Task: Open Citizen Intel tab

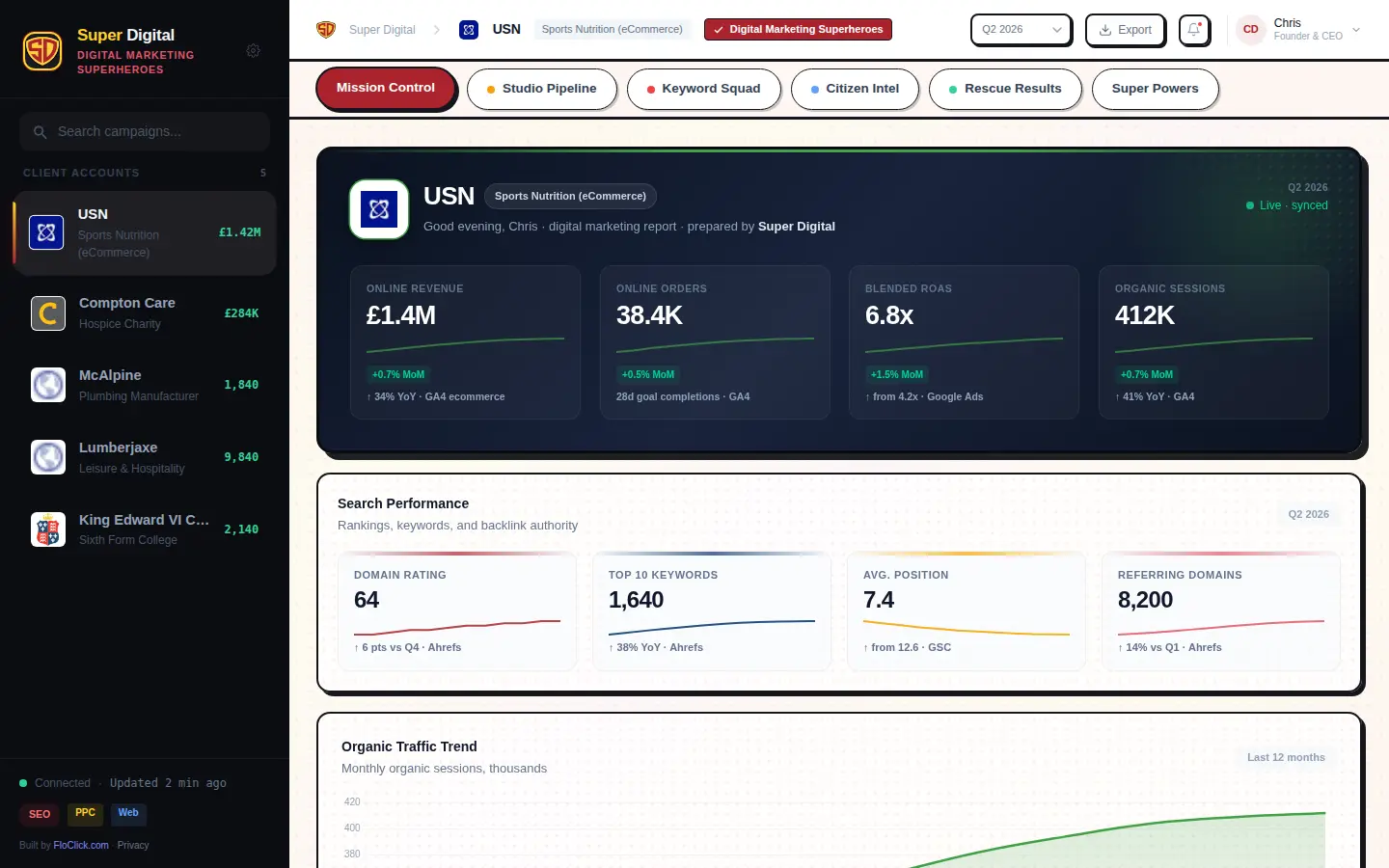Action: pyautogui.click(x=855, y=89)
